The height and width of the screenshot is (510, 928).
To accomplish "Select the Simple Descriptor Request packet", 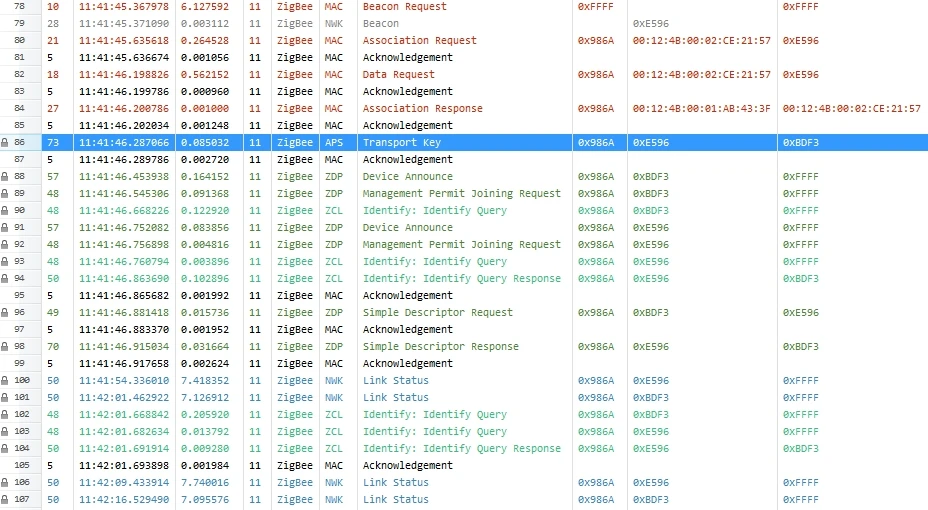I will pos(437,312).
